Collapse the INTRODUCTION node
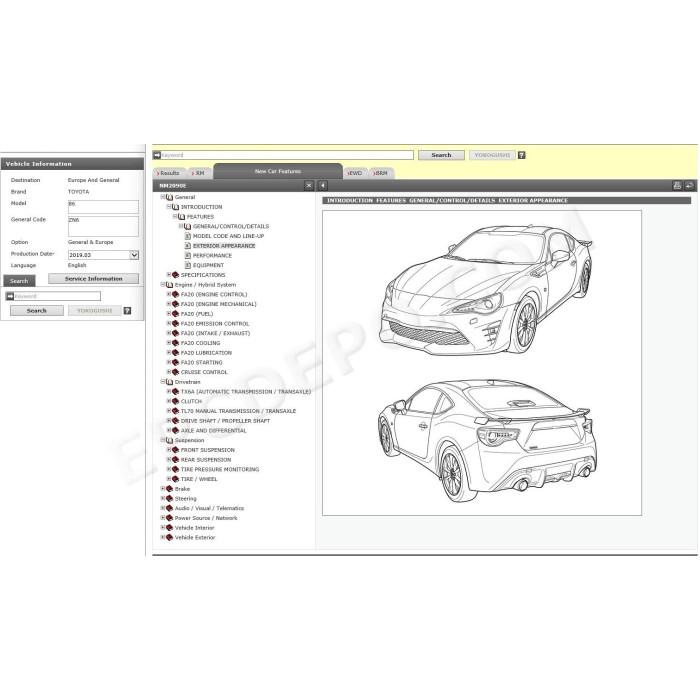Image resolution: width=700 pixels, height=700 pixels. [169, 207]
